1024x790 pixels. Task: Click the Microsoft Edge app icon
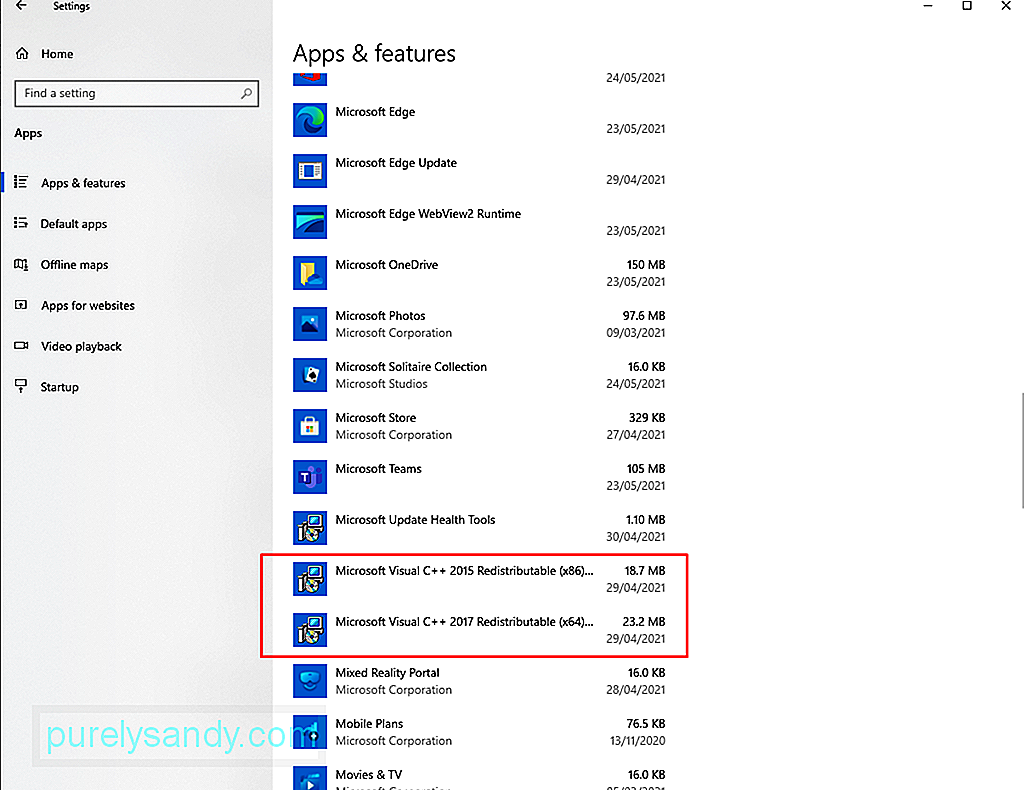(310, 120)
